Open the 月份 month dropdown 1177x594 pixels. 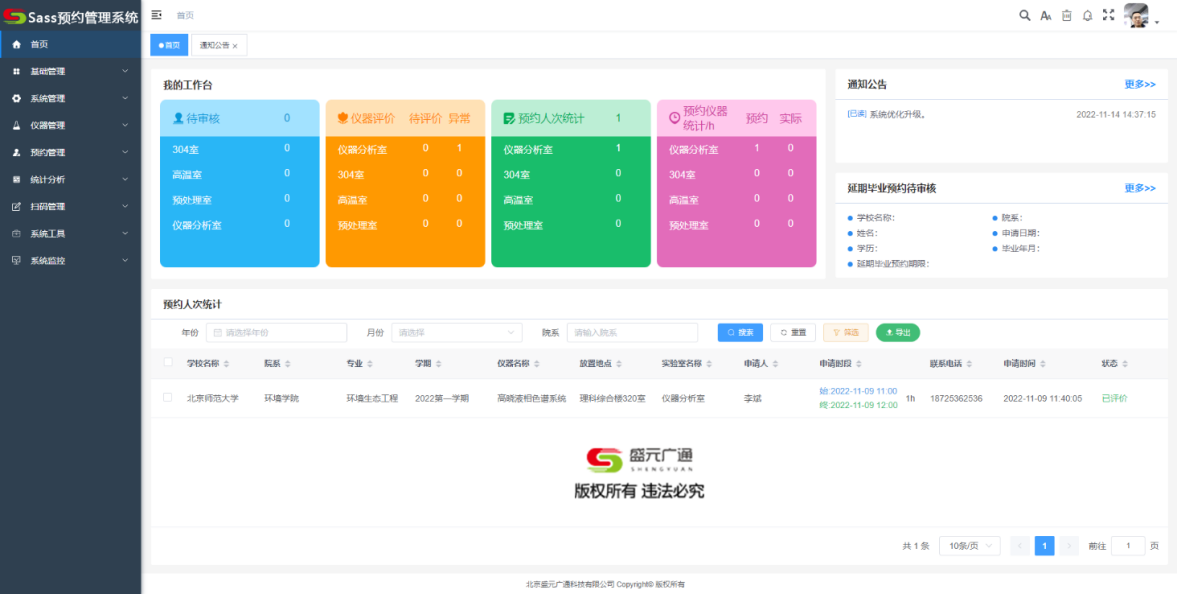tap(456, 332)
